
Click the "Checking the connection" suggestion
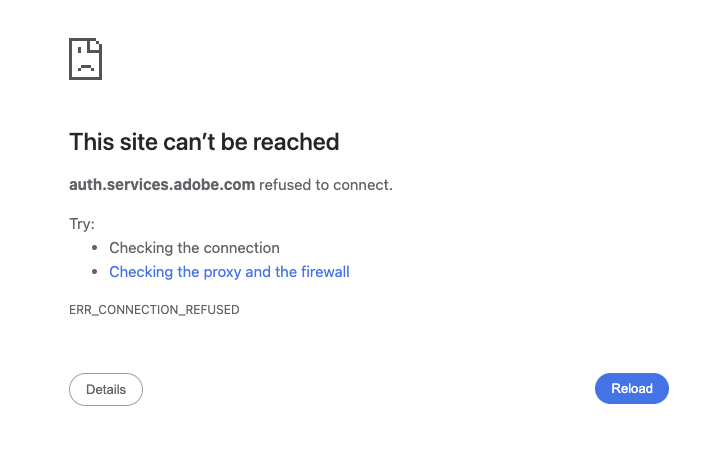point(194,248)
